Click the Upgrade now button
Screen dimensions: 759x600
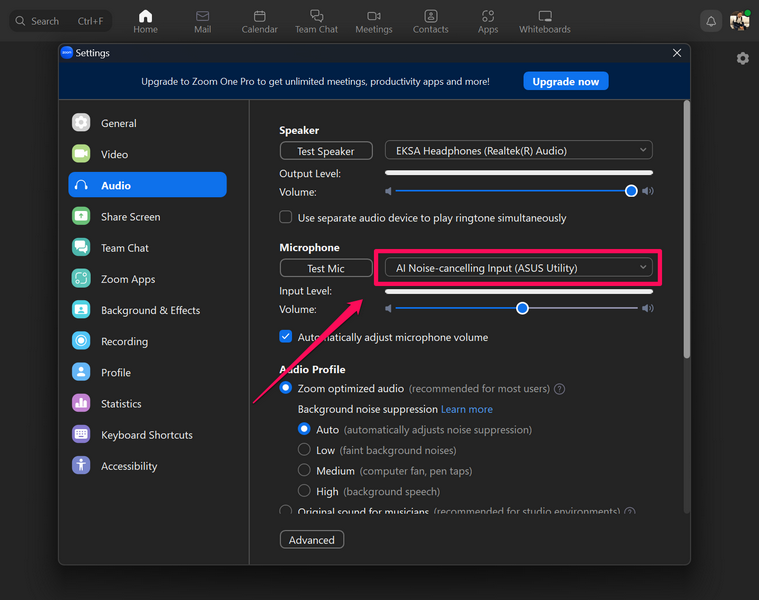point(565,81)
